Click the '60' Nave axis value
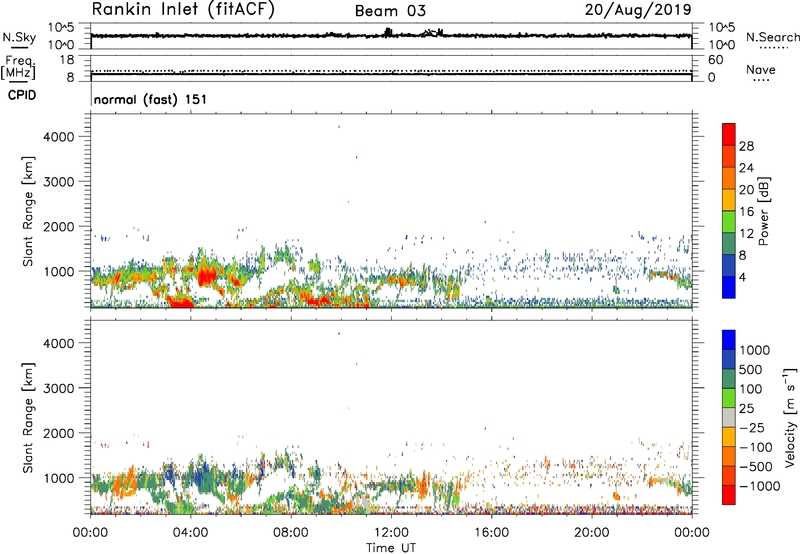The height and width of the screenshot is (554, 800). pyautogui.click(x=715, y=60)
